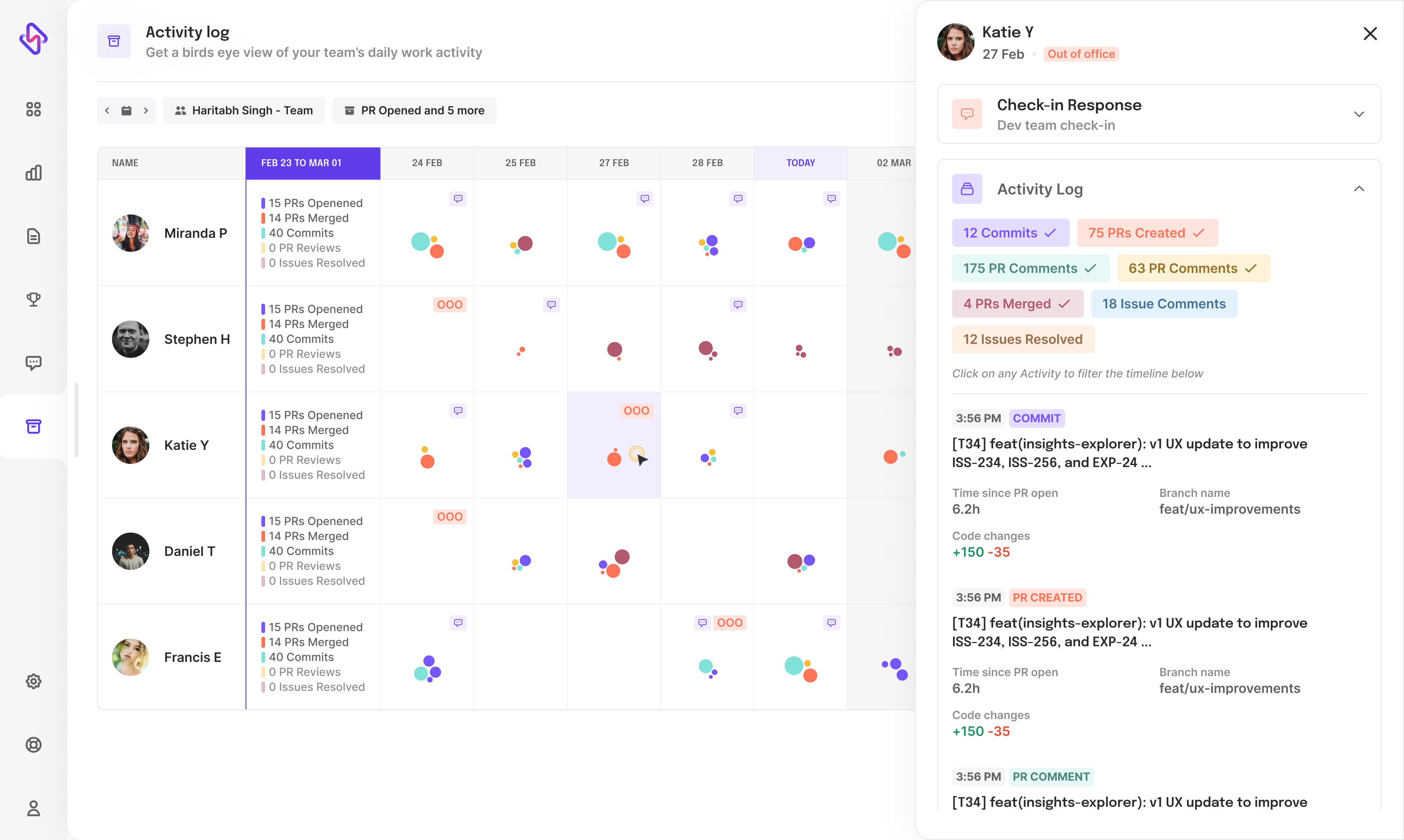Open the Haritabh Singh - Team selector
1404x840 pixels.
click(x=244, y=110)
